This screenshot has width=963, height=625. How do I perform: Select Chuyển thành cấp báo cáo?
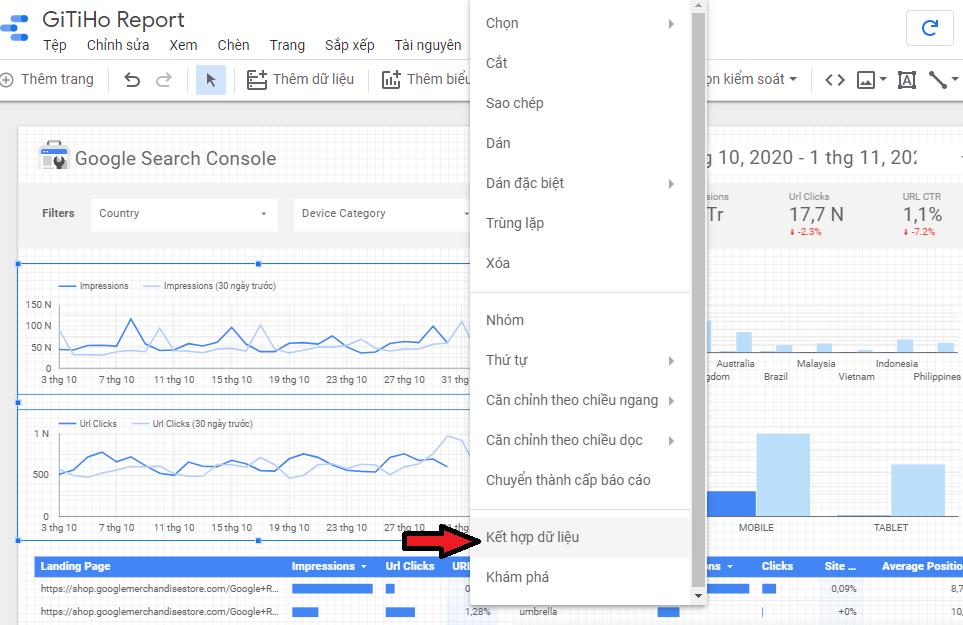click(581, 480)
